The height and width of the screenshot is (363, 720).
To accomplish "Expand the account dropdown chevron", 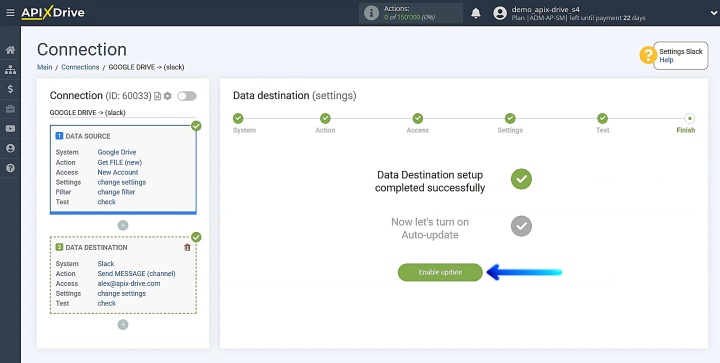I will coord(713,13).
